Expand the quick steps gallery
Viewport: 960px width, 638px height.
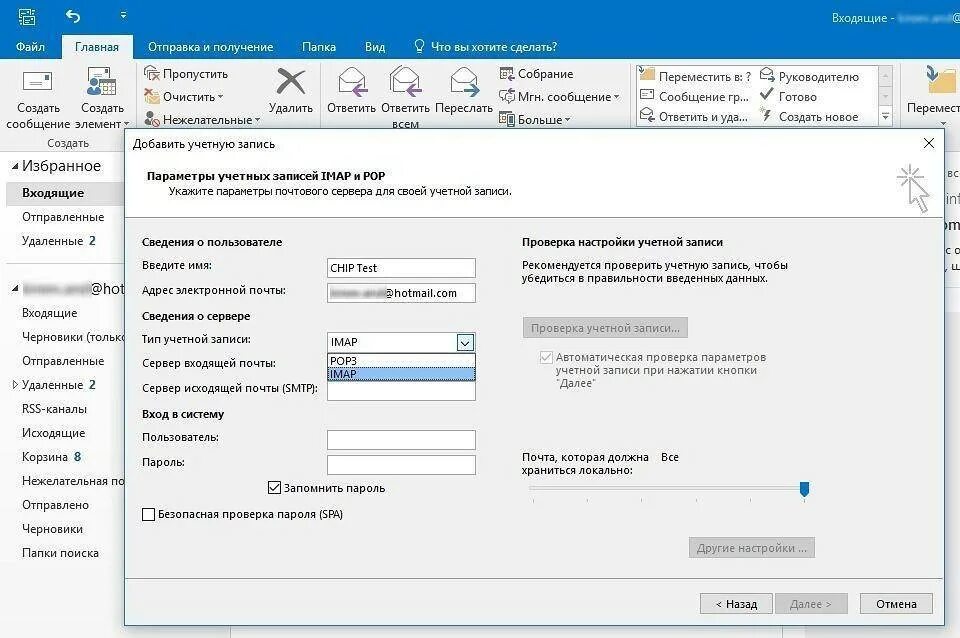[885, 116]
